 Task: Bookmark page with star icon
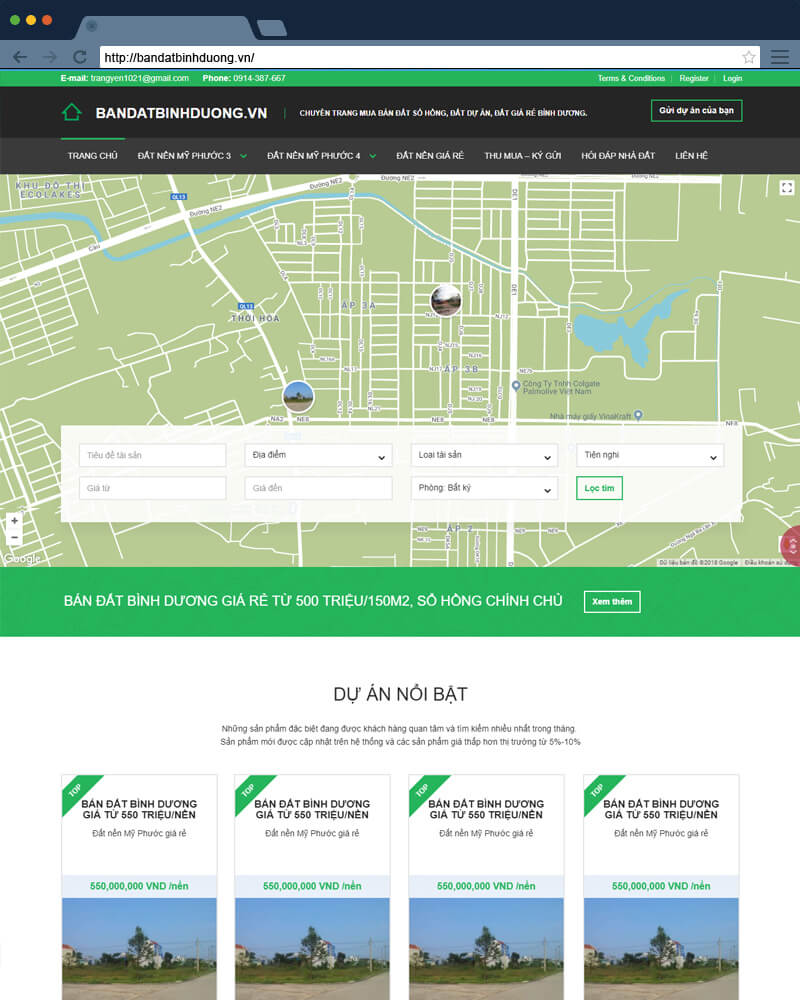coord(749,57)
